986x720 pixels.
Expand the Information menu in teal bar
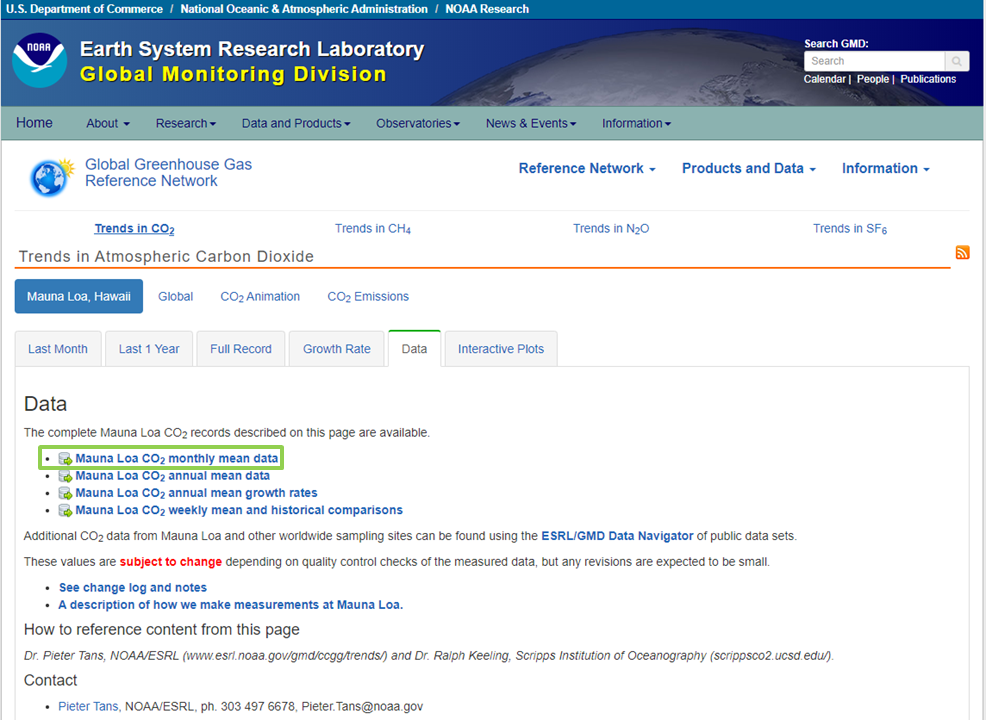point(636,123)
